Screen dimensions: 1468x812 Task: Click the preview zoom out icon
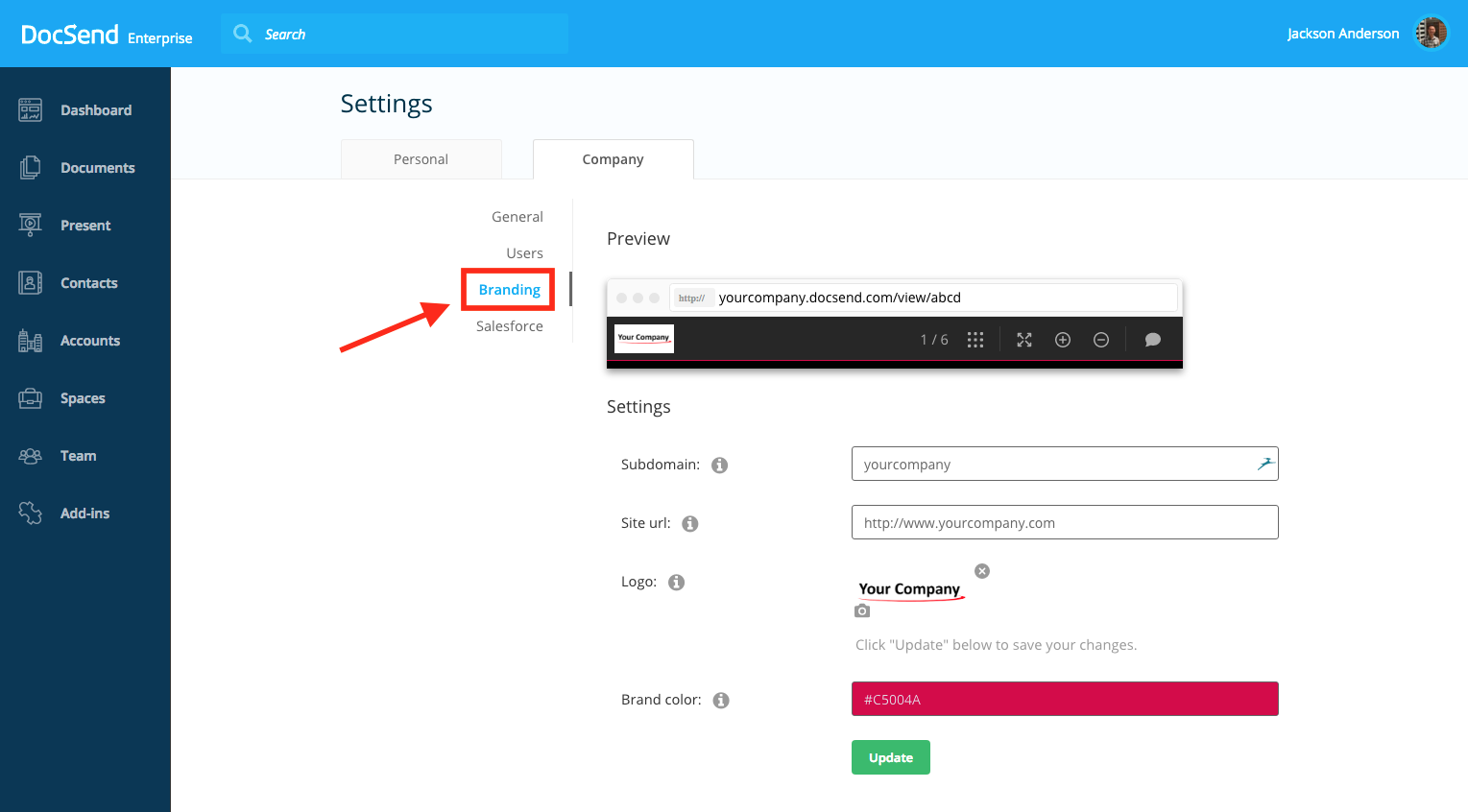click(x=1101, y=340)
